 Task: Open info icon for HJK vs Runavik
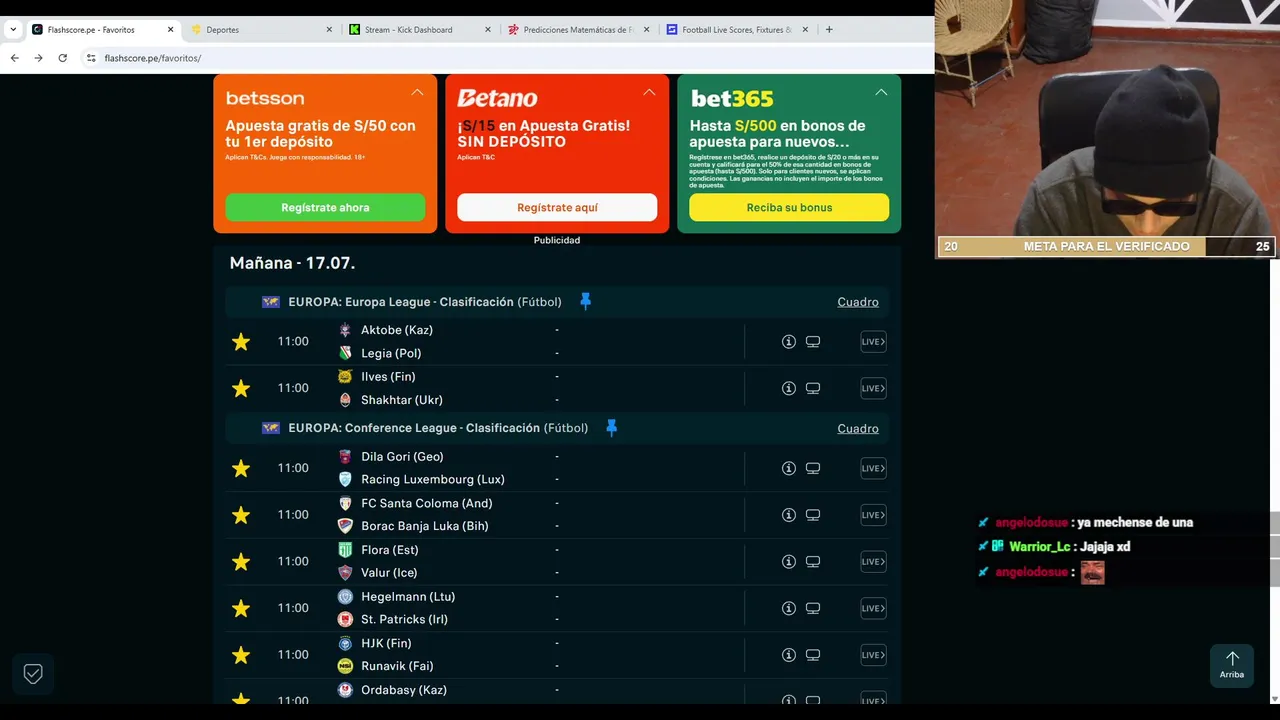[789, 655]
